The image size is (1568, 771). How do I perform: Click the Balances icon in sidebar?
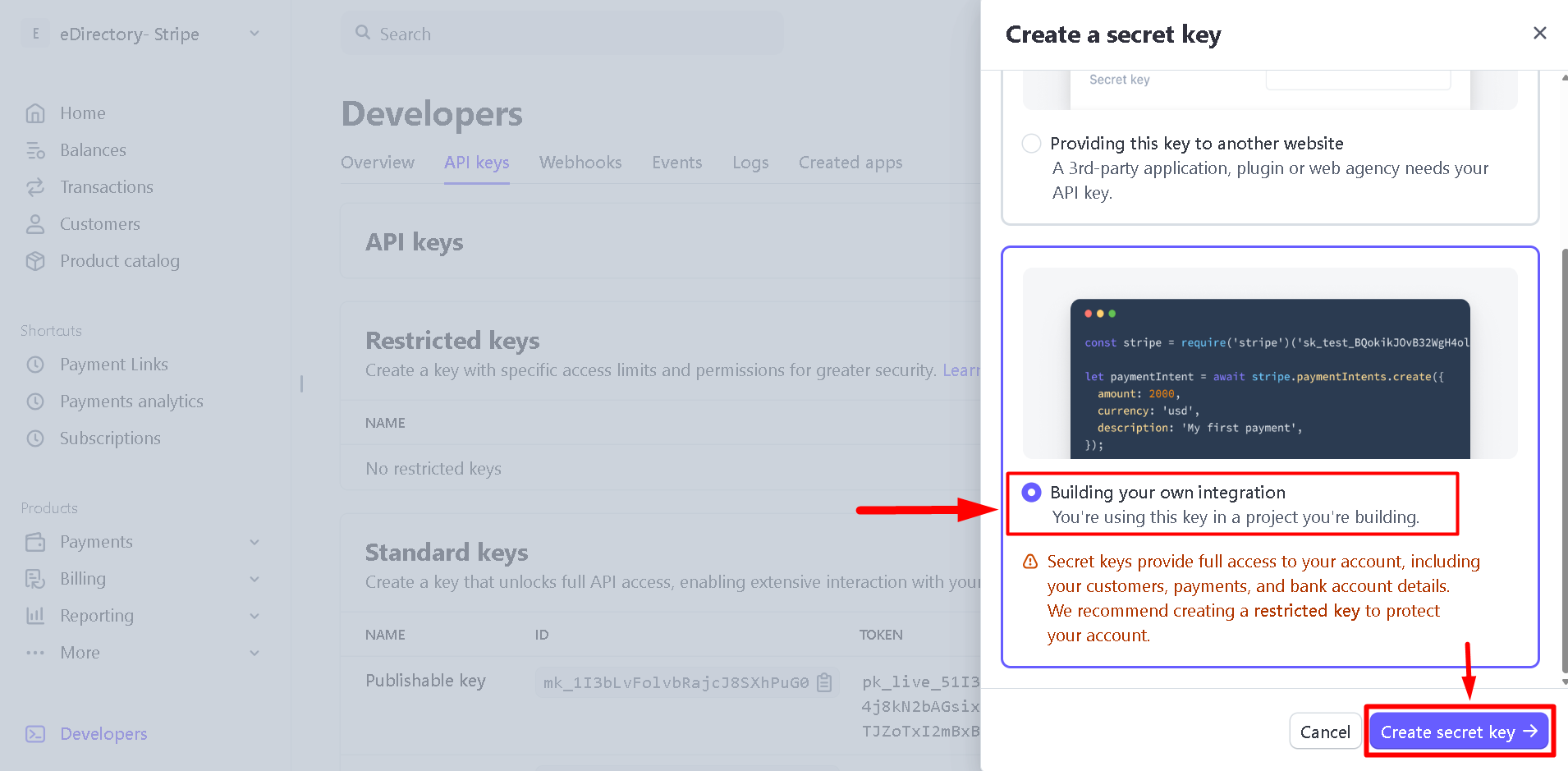pos(35,150)
